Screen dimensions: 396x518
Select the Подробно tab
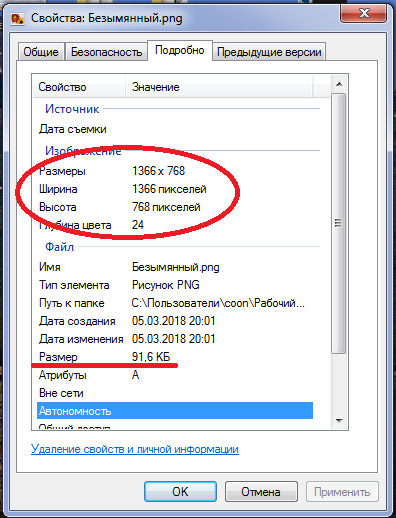pos(180,50)
